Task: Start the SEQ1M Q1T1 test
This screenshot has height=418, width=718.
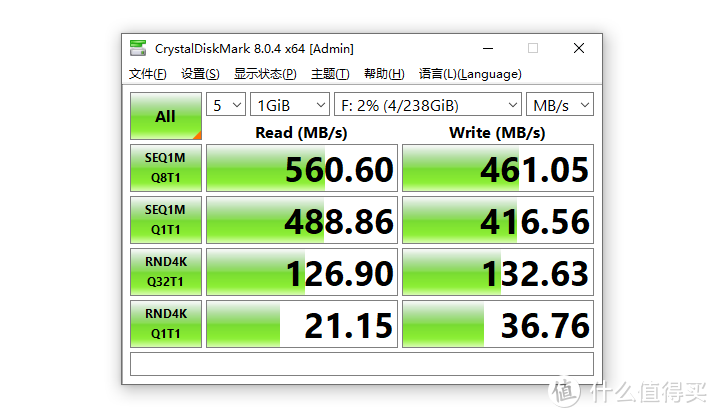Action: (x=166, y=220)
